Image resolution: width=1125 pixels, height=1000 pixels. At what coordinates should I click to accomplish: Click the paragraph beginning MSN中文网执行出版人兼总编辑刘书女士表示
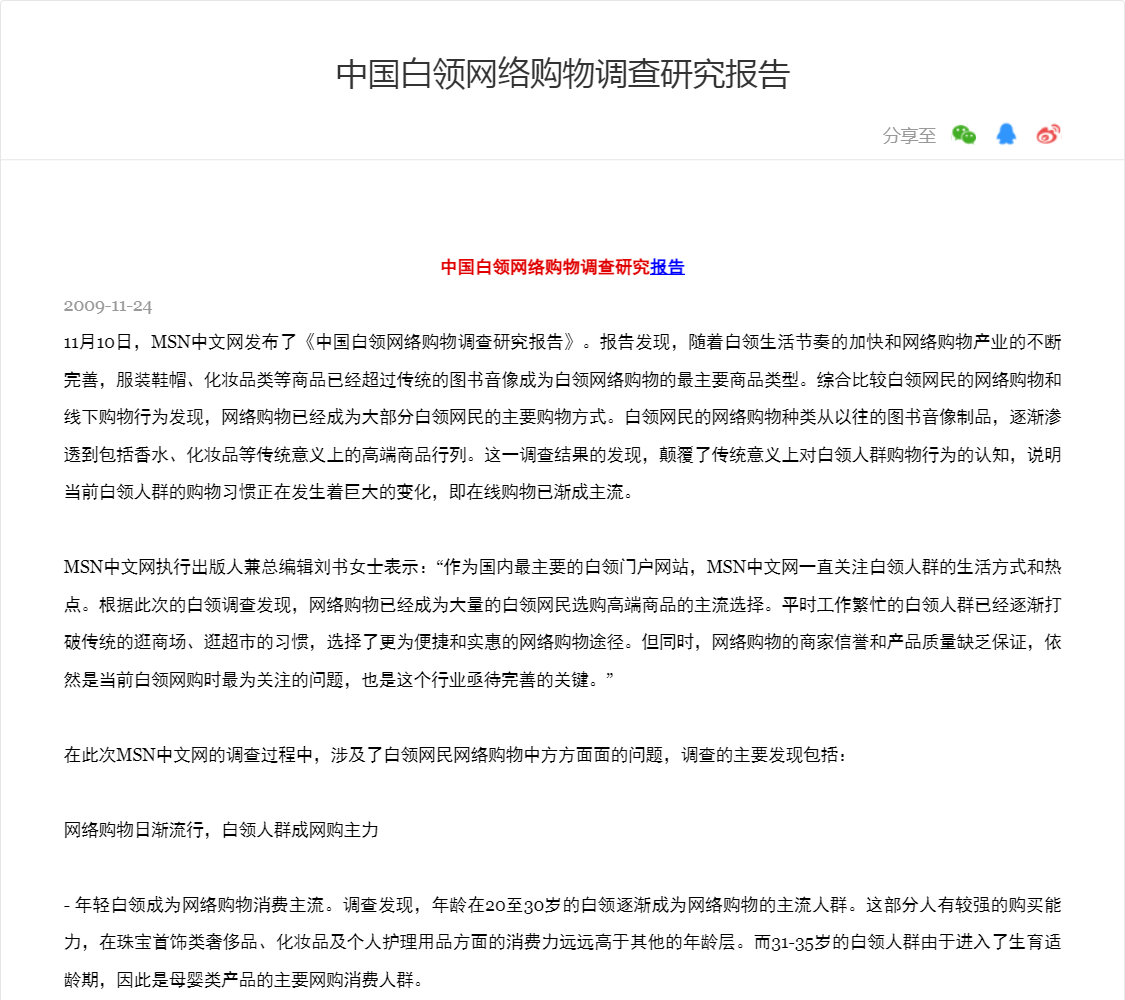point(562,623)
